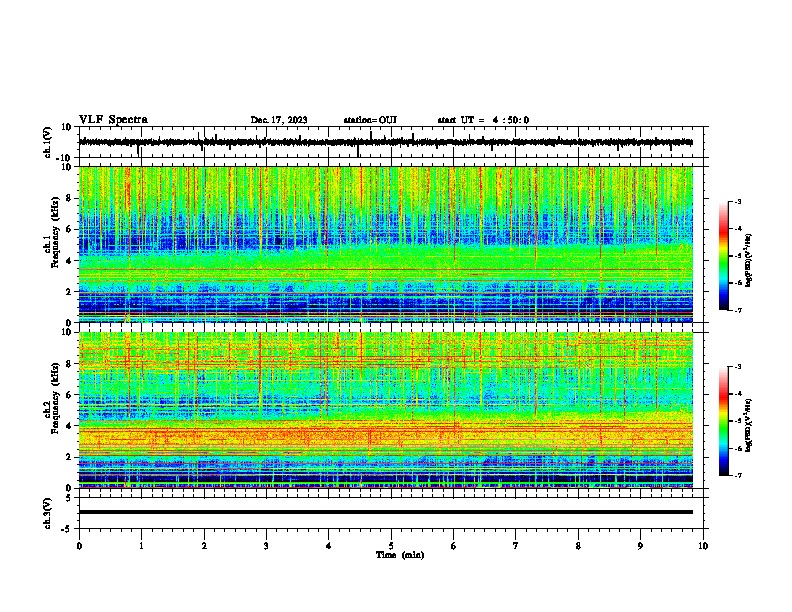Image resolution: width=792 pixels, height=612 pixels.
Task: Select the "start UT = 4 : 50: 0" text
Action: [483, 120]
